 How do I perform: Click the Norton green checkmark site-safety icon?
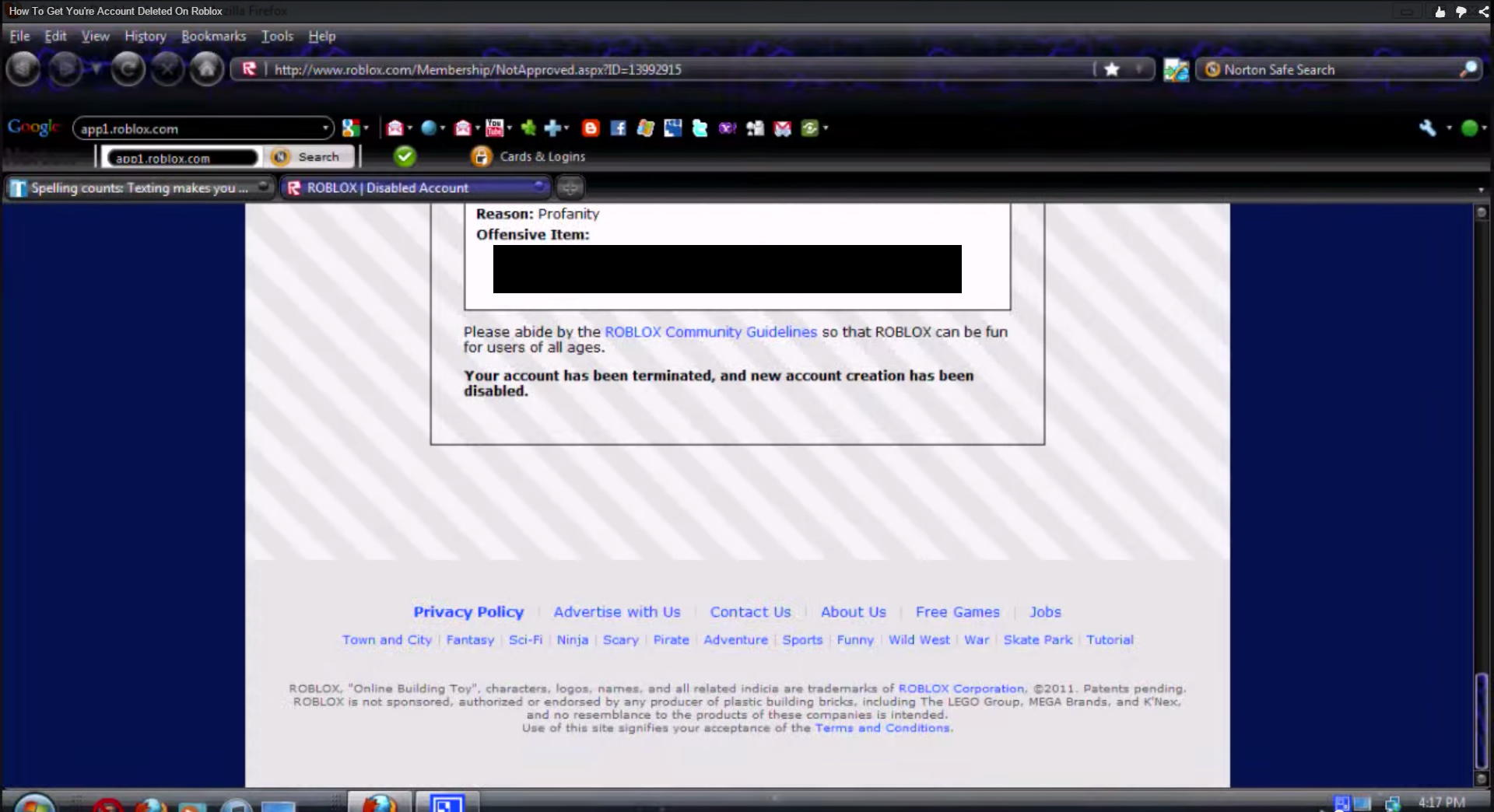[x=405, y=156]
